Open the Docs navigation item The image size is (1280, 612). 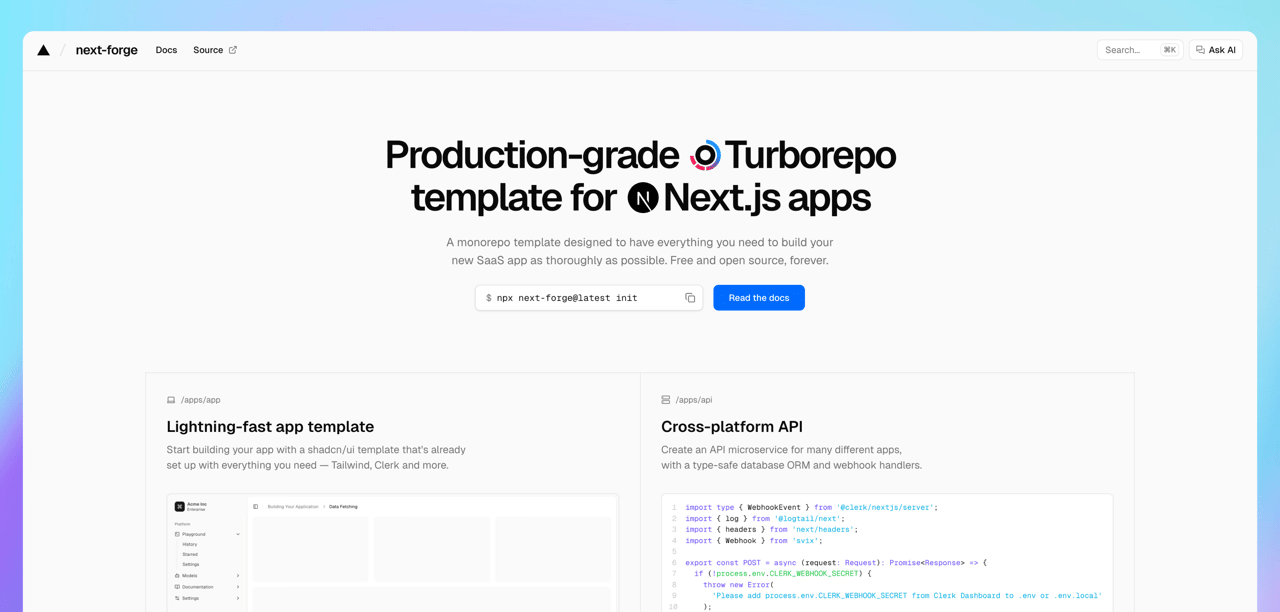point(166,50)
